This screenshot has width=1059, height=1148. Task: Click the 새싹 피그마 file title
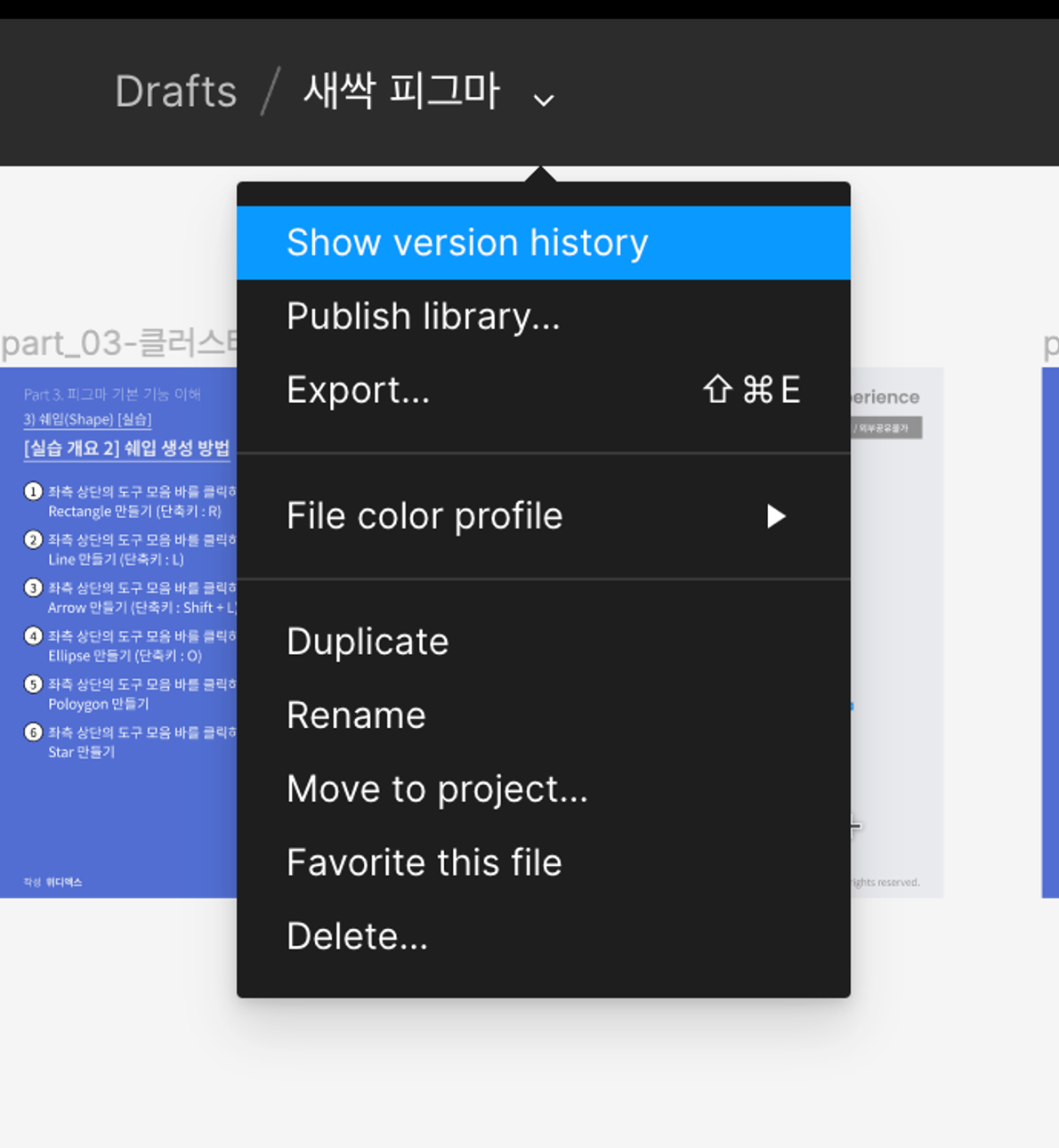(x=402, y=91)
